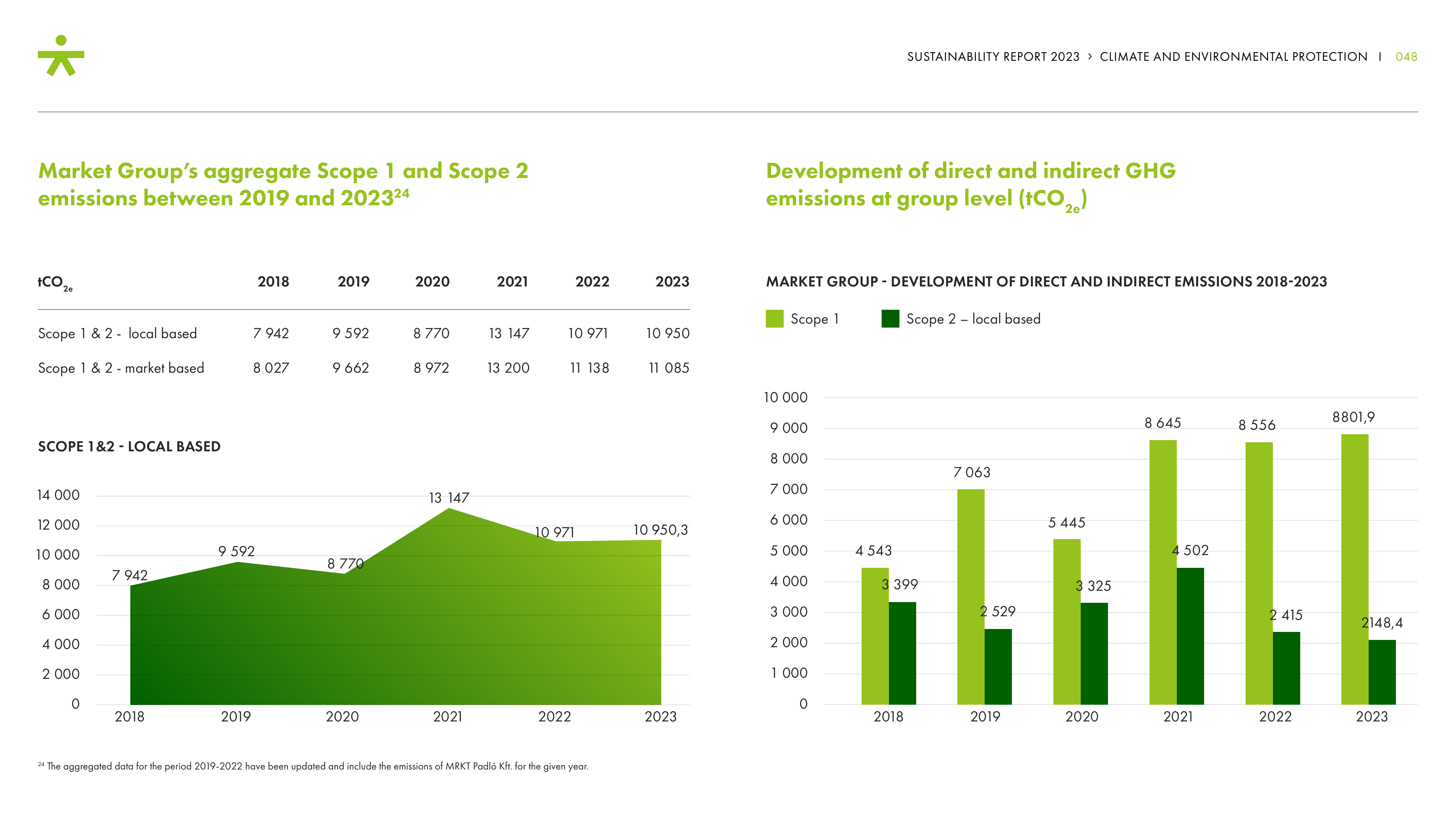Click the 9 592 area chart data label
The width and height of the screenshot is (1456, 819).
click(x=236, y=551)
